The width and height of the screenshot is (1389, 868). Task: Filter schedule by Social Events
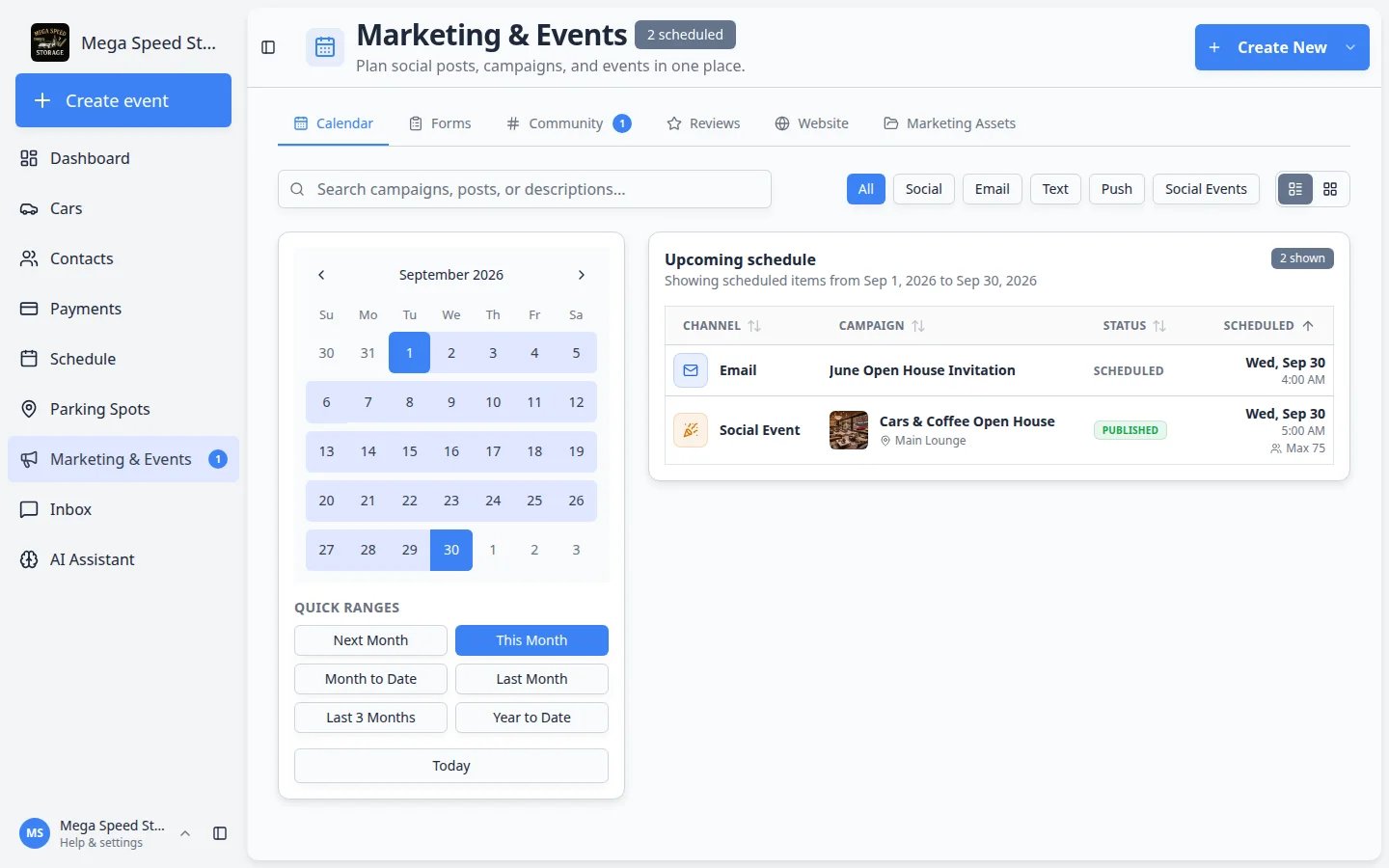tap(1206, 189)
